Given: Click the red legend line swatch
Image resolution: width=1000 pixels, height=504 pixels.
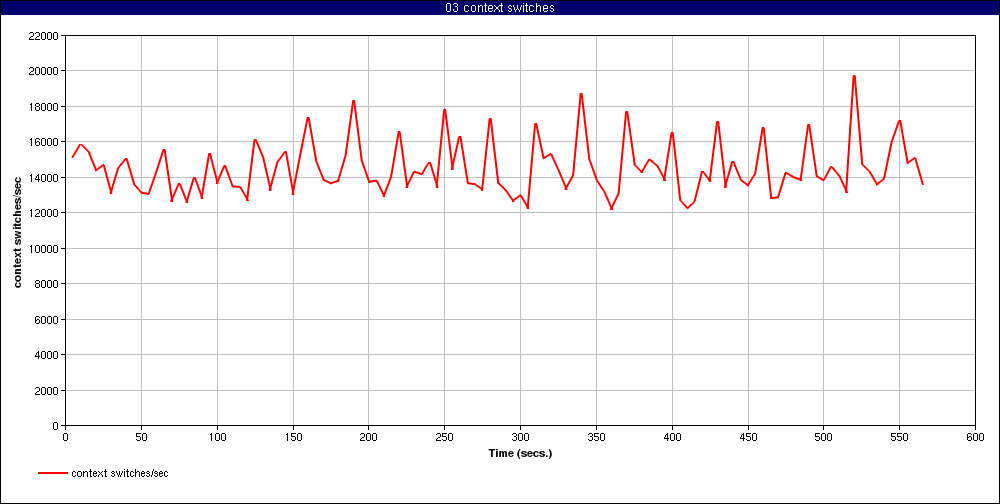Looking at the screenshot, I should click(53, 473).
